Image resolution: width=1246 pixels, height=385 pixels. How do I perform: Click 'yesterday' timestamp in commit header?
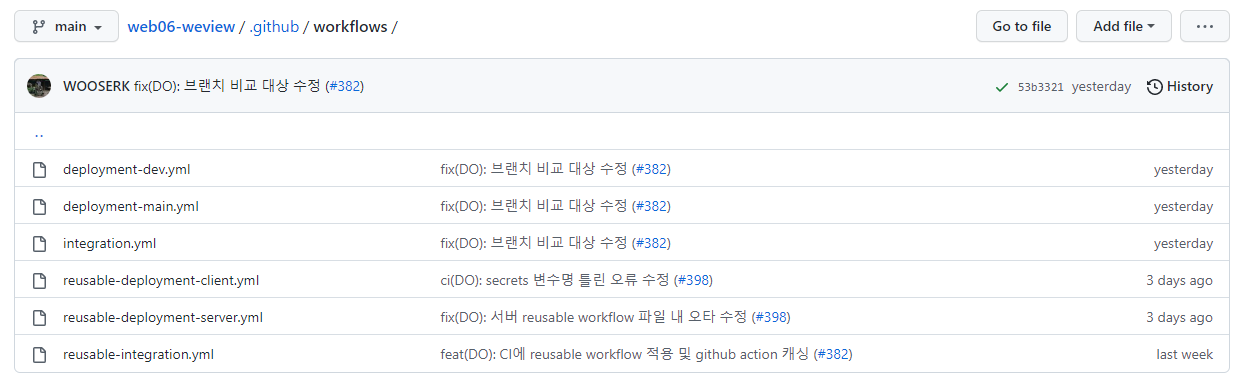tap(1101, 87)
